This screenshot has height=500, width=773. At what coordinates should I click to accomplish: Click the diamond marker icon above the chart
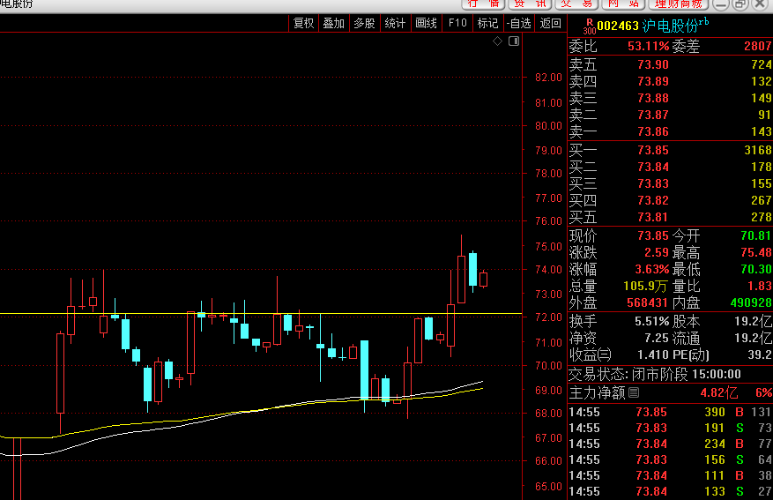(x=497, y=41)
